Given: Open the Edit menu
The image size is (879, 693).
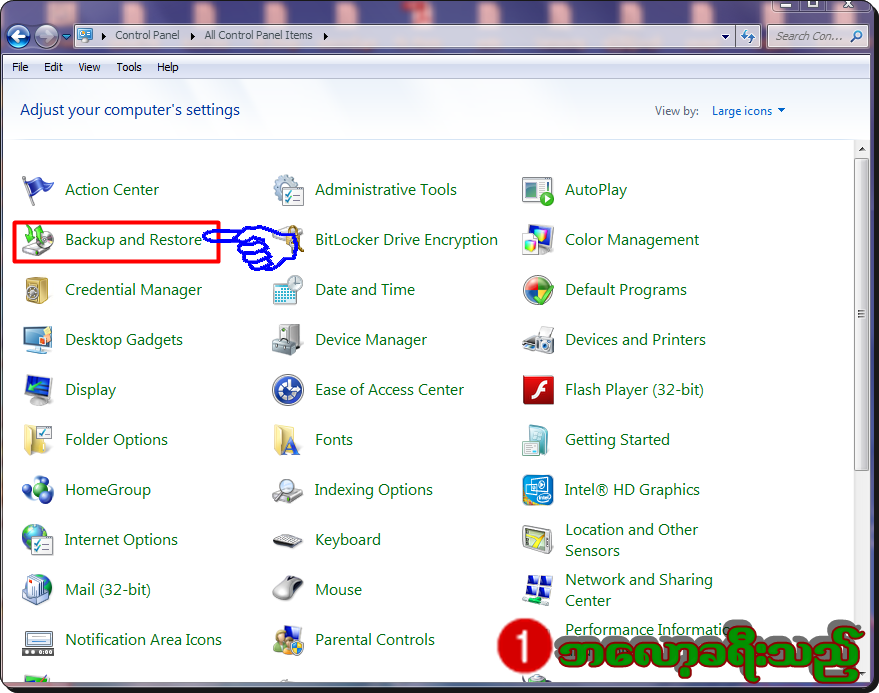Looking at the screenshot, I should click(x=53, y=67).
